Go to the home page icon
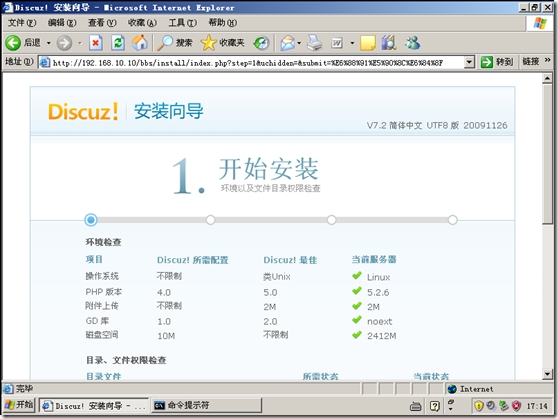This screenshot has height=419, width=558. click(x=140, y=43)
